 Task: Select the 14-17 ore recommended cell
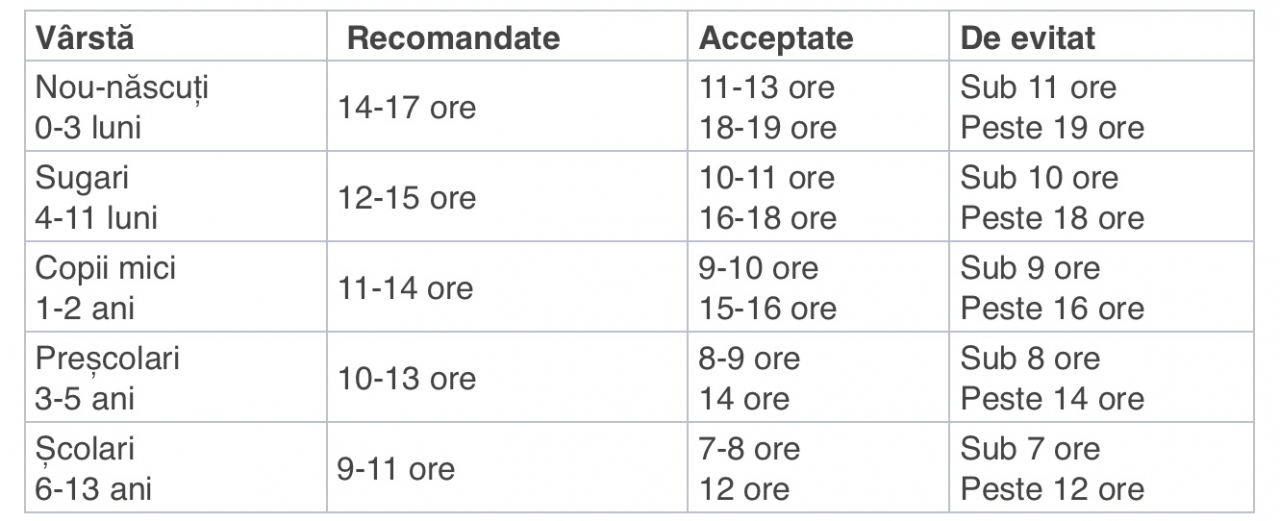[407, 108]
